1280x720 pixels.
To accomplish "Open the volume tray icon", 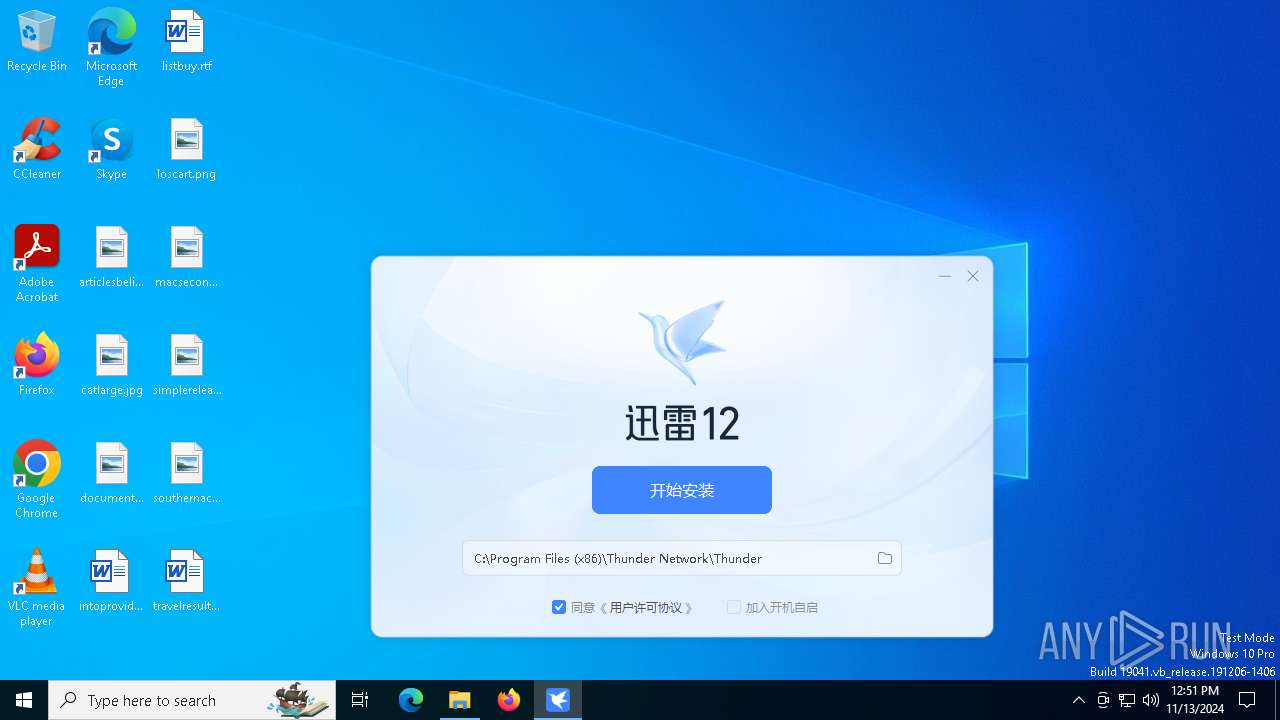I will 1151,700.
